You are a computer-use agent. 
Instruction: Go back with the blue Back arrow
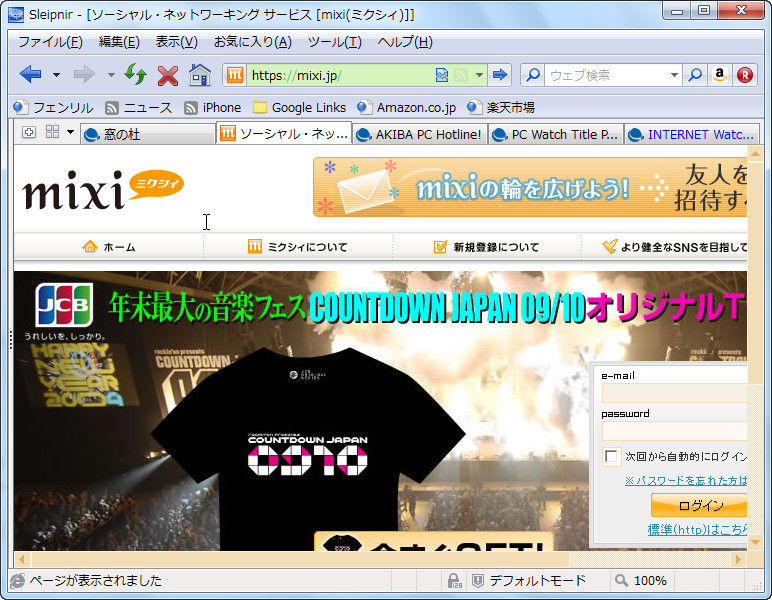(31, 75)
